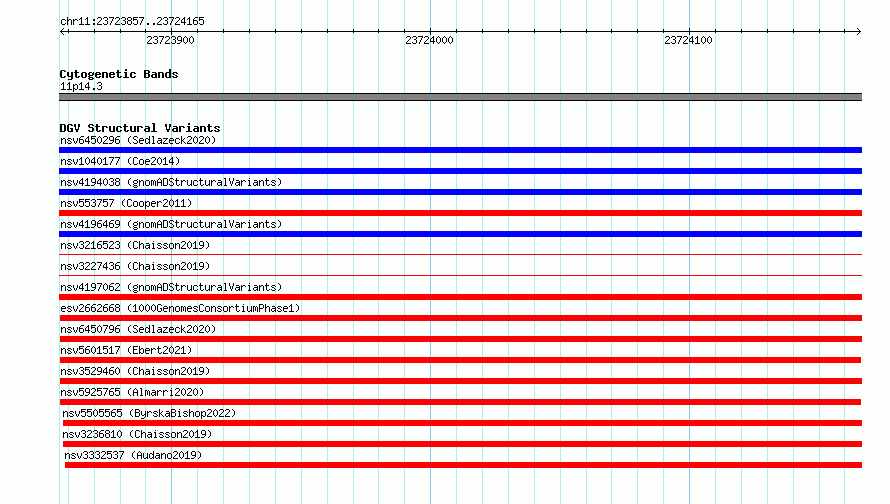
Task: Open the Cytogenetic Bands track title
Action: coord(119,74)
